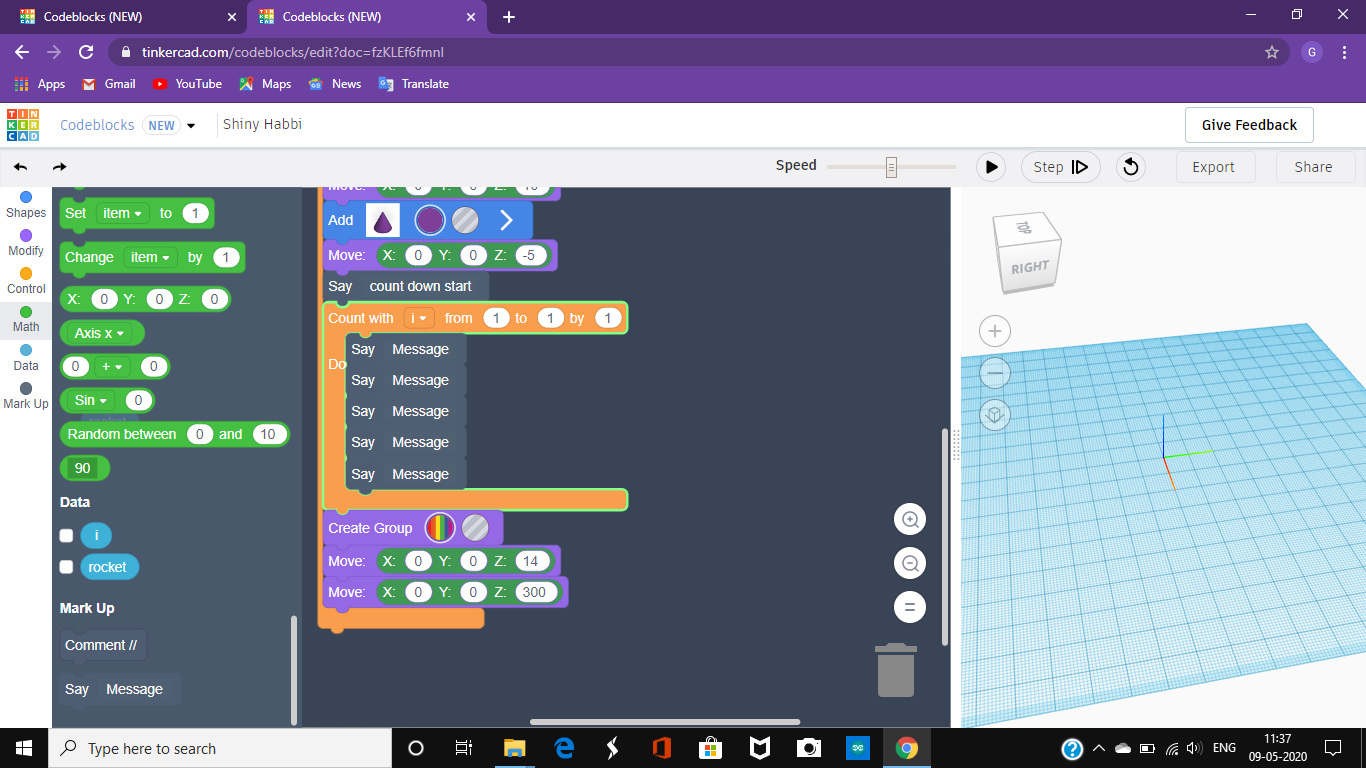Open the 'i' dropdown in the Count with block
This screenshot has height=768, width=1366.
point(417,317)
